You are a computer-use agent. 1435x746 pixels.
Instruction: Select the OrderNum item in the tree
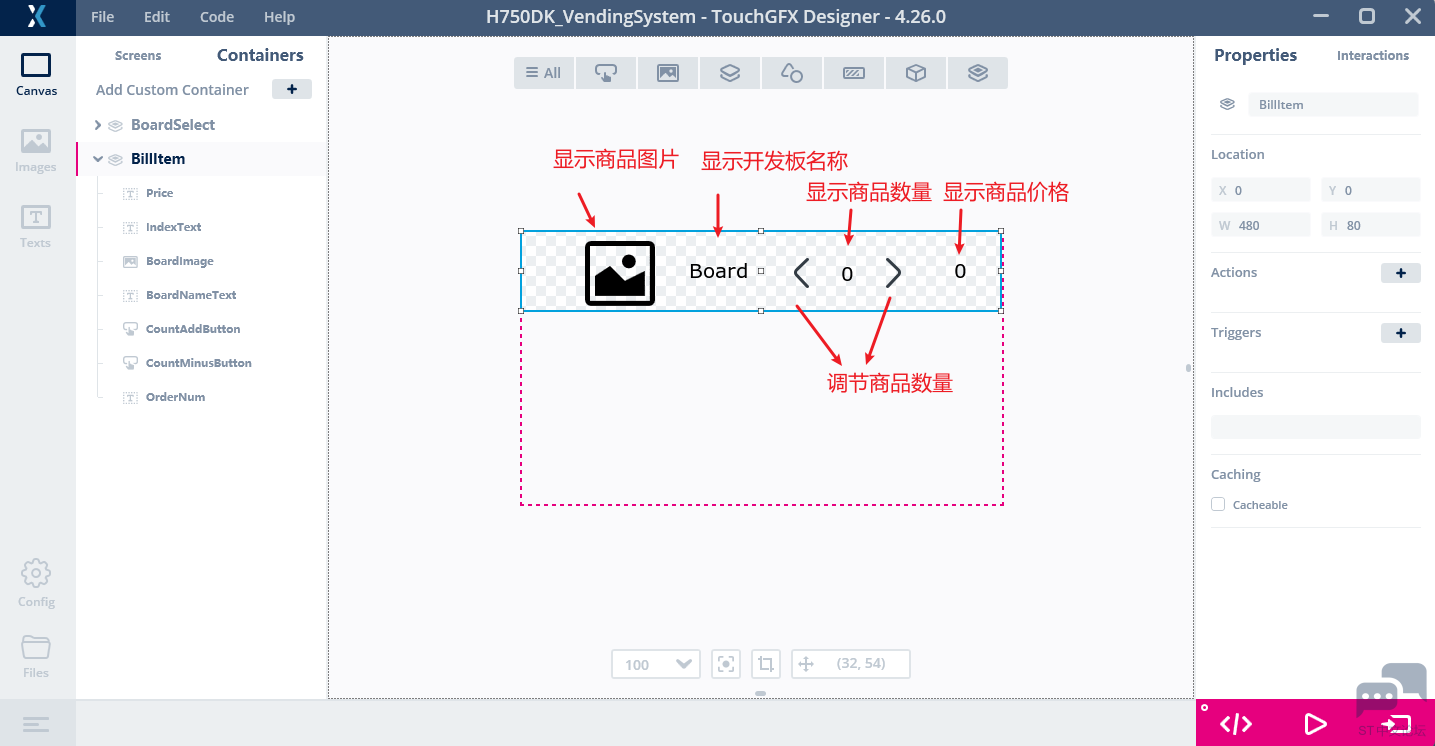pos(175,397)
